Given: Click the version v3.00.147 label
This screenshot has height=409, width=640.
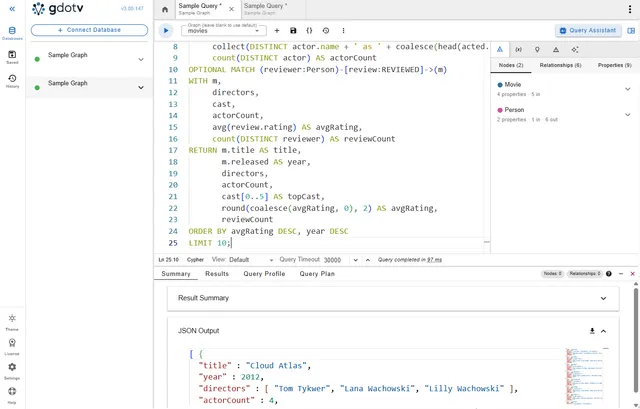Looking at the screenshot, I should (132, 9).
